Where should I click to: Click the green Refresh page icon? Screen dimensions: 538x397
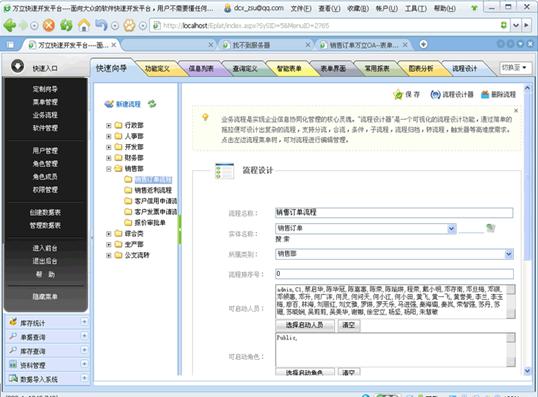coord(67,25)
